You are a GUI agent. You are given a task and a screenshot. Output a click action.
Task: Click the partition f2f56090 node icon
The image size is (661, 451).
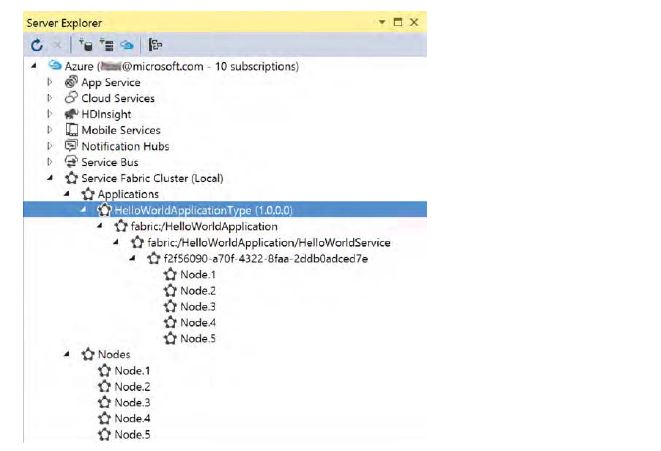(153, 258)
